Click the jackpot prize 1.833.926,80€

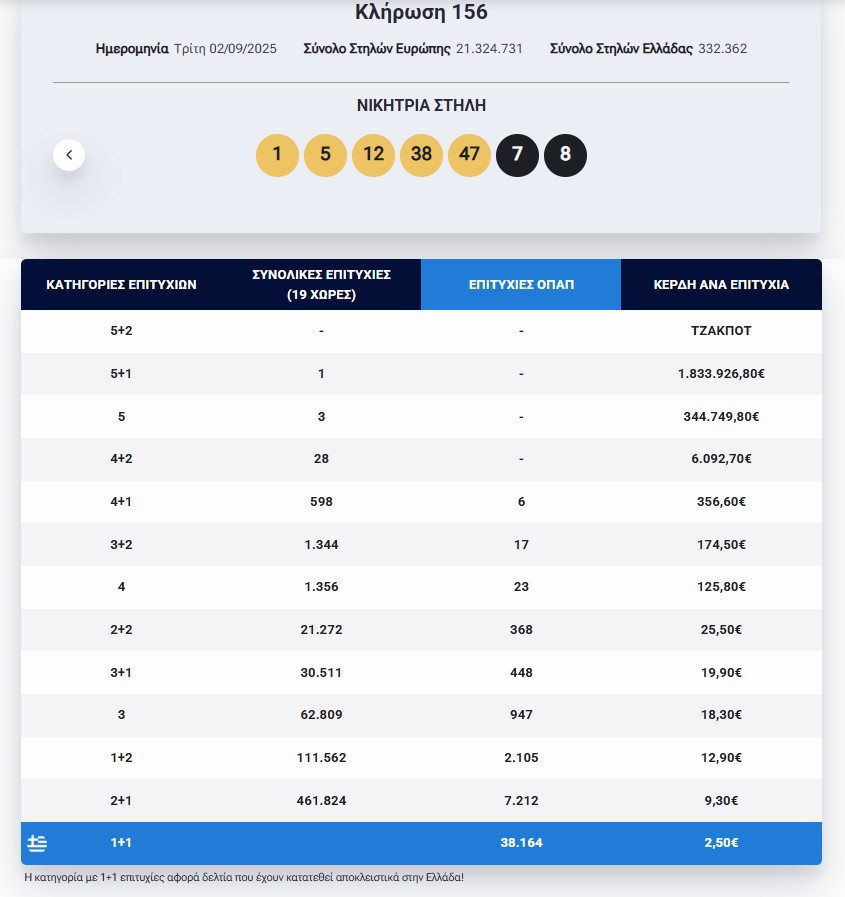click(x=721, y=373)
